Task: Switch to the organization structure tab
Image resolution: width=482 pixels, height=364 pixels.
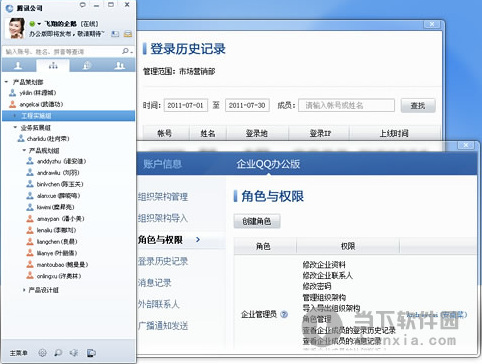Action: point(53,65)
